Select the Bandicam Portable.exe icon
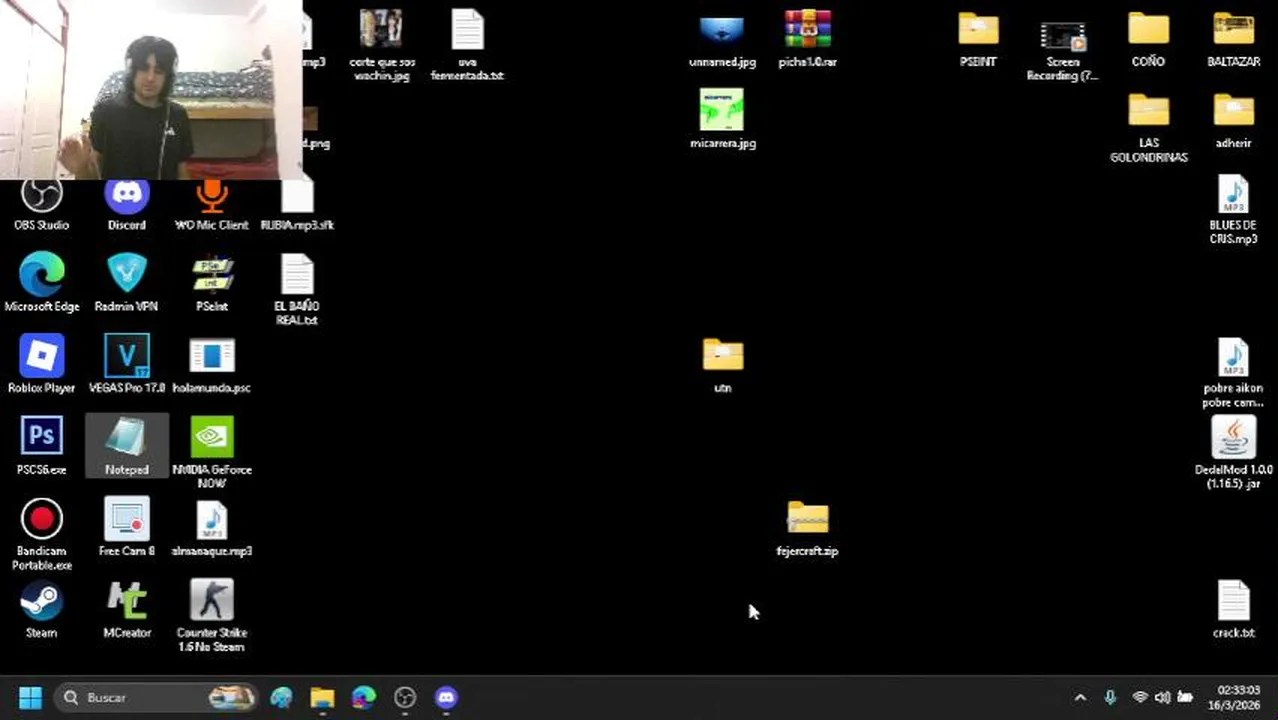 click(x=41, y=535)
